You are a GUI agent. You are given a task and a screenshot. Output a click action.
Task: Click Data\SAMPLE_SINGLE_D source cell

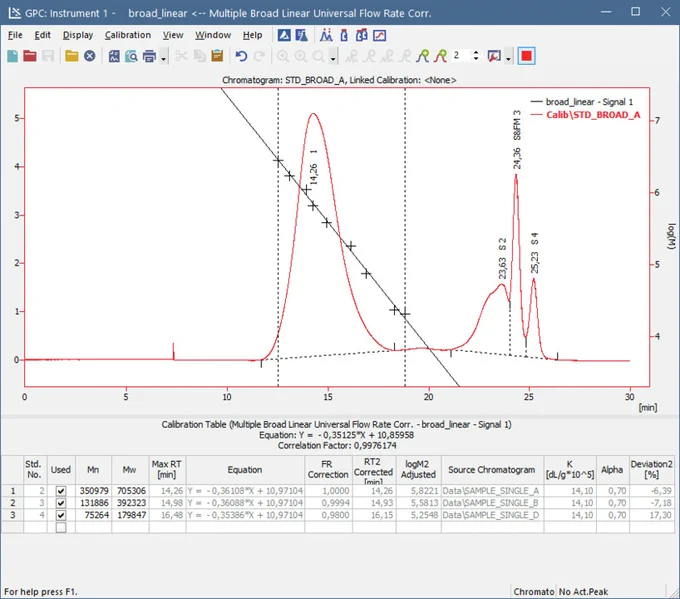pos(491,515)
